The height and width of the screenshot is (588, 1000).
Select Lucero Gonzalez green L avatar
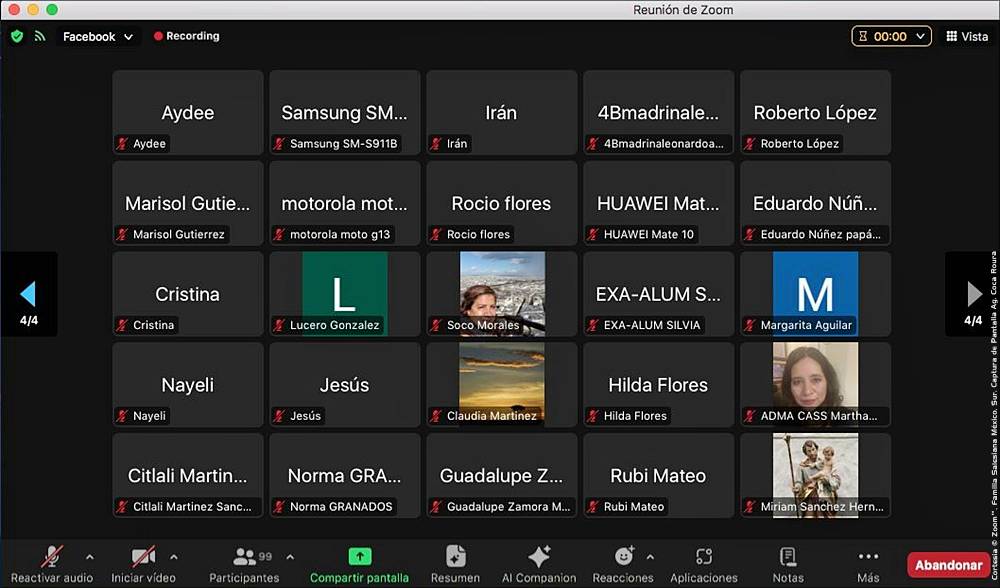(344, 294)
